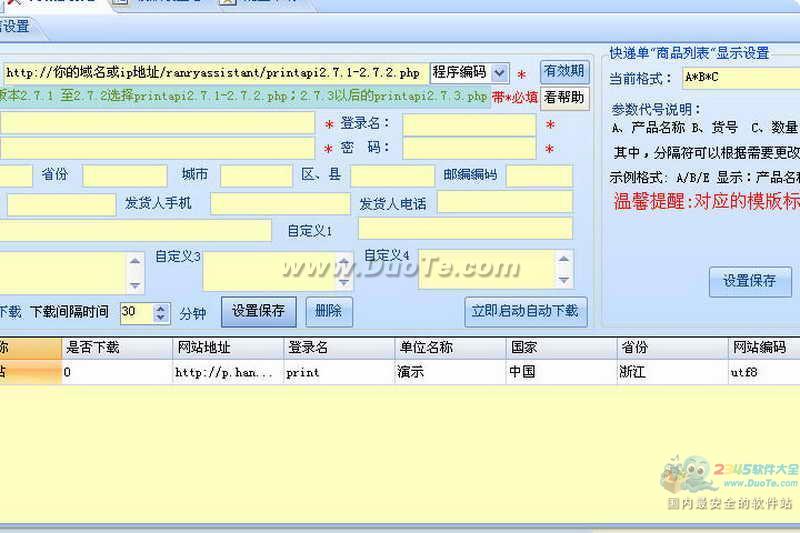Click 设置保存 in 快递单 display panel

coord(749,281)
